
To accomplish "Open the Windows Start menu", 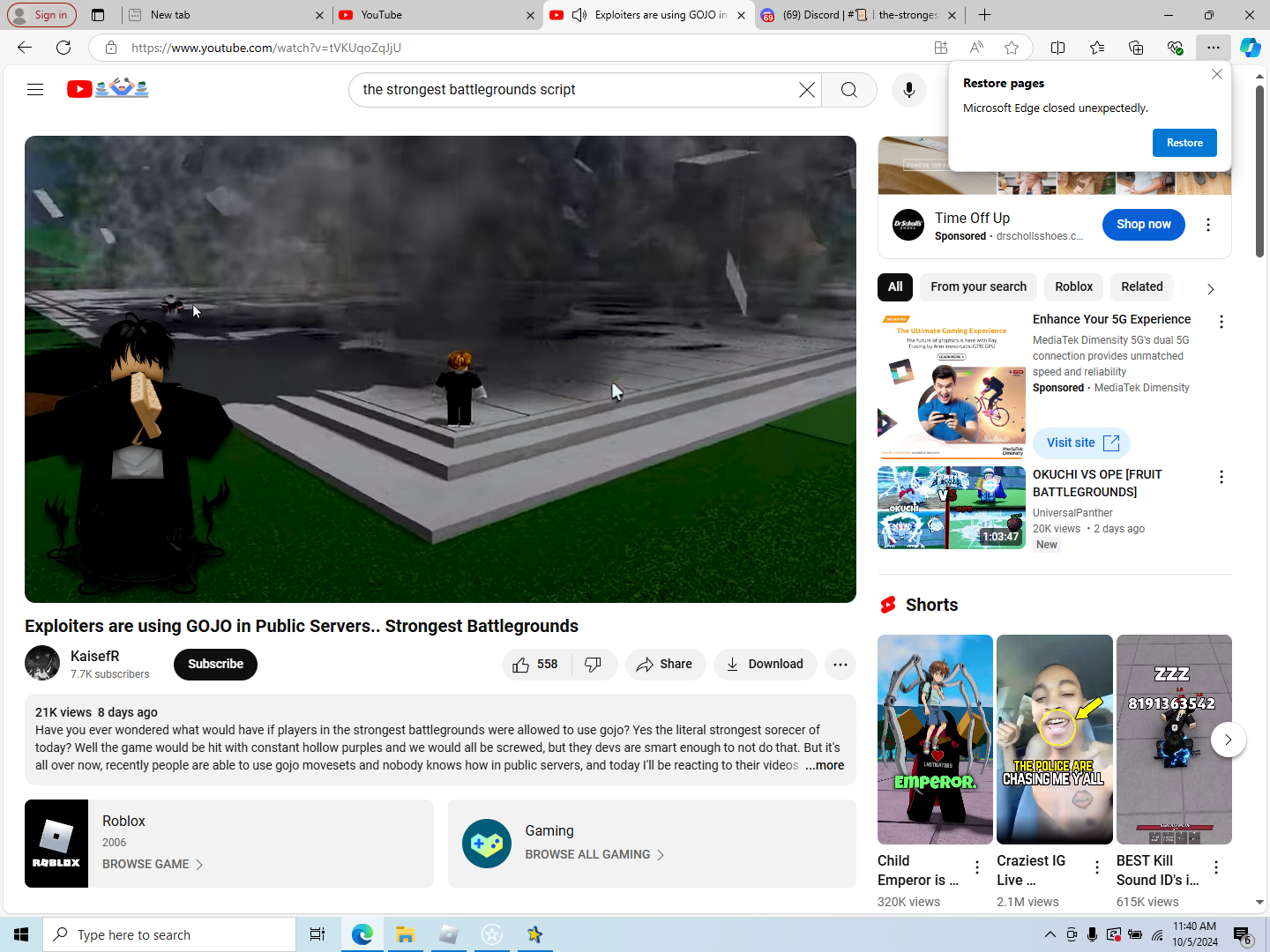I will (21, 934).
